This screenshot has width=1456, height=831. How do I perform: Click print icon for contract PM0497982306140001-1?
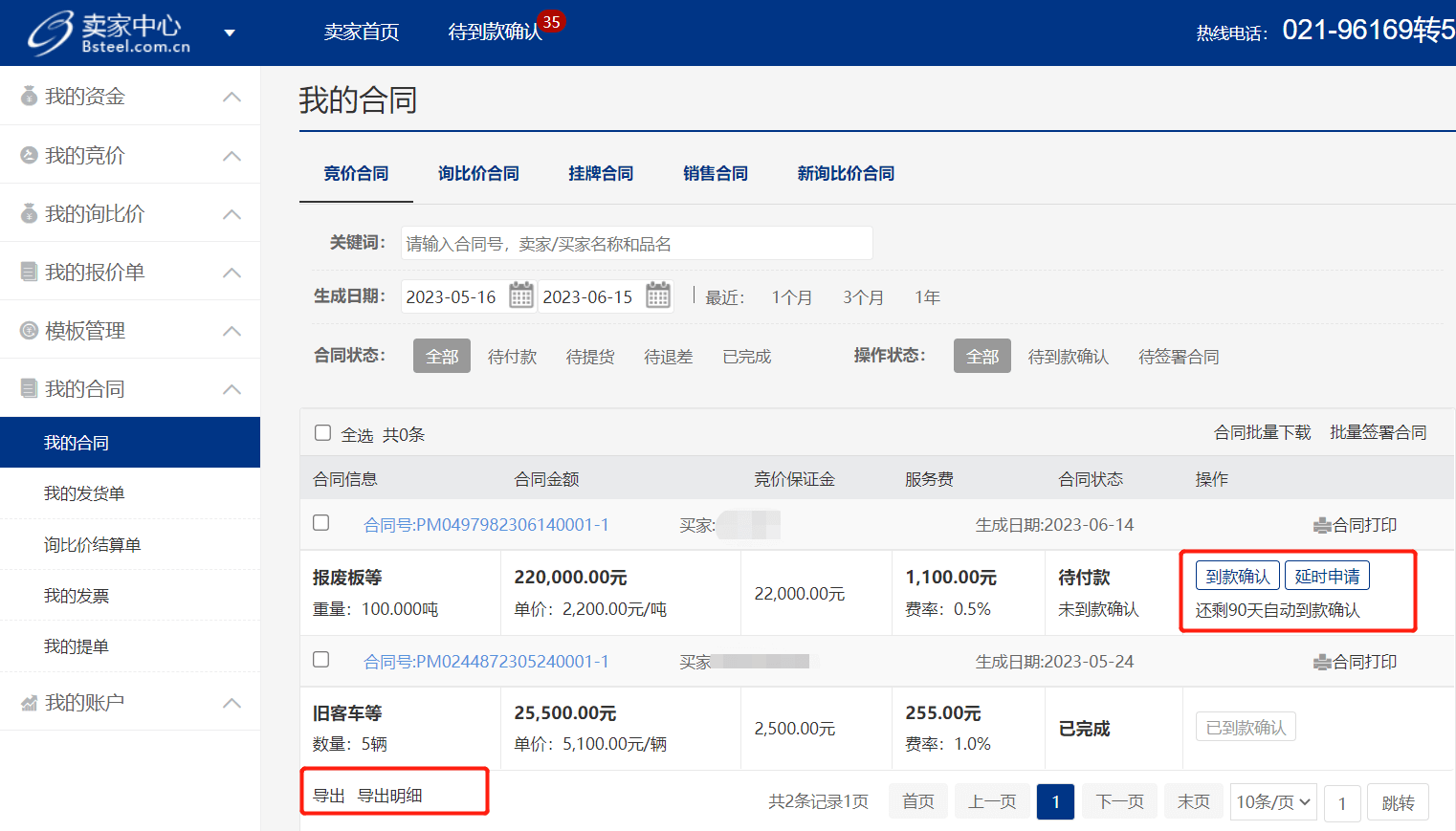coord(1322,526)
